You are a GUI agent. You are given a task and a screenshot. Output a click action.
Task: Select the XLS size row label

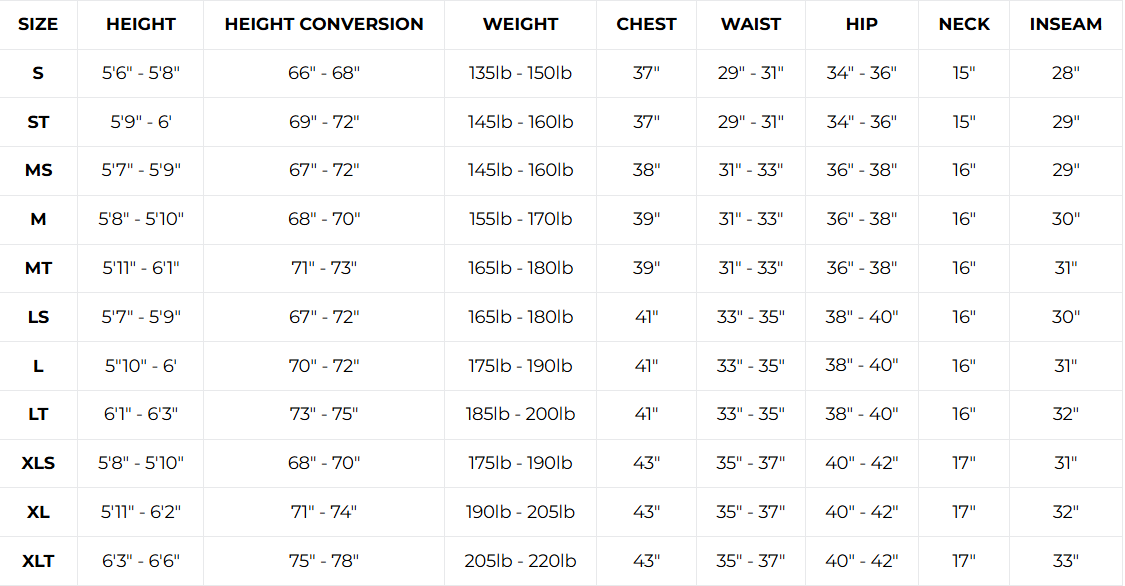[x=38, y=463]
